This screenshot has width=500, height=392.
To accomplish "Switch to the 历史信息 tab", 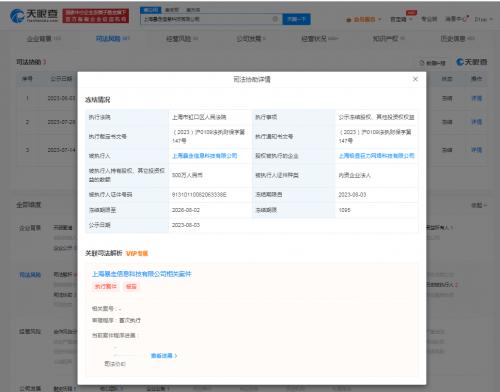I will (x=457, y=39).
